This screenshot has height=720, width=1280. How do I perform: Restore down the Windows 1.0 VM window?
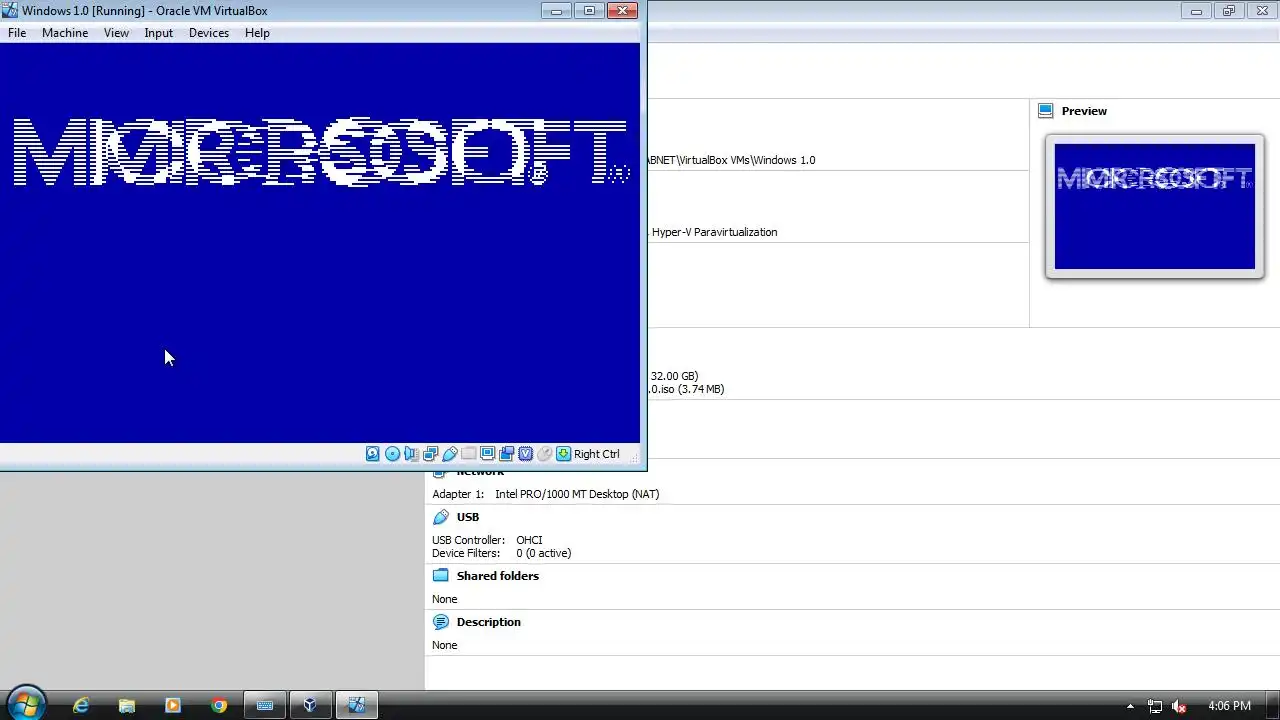(590, 11)
